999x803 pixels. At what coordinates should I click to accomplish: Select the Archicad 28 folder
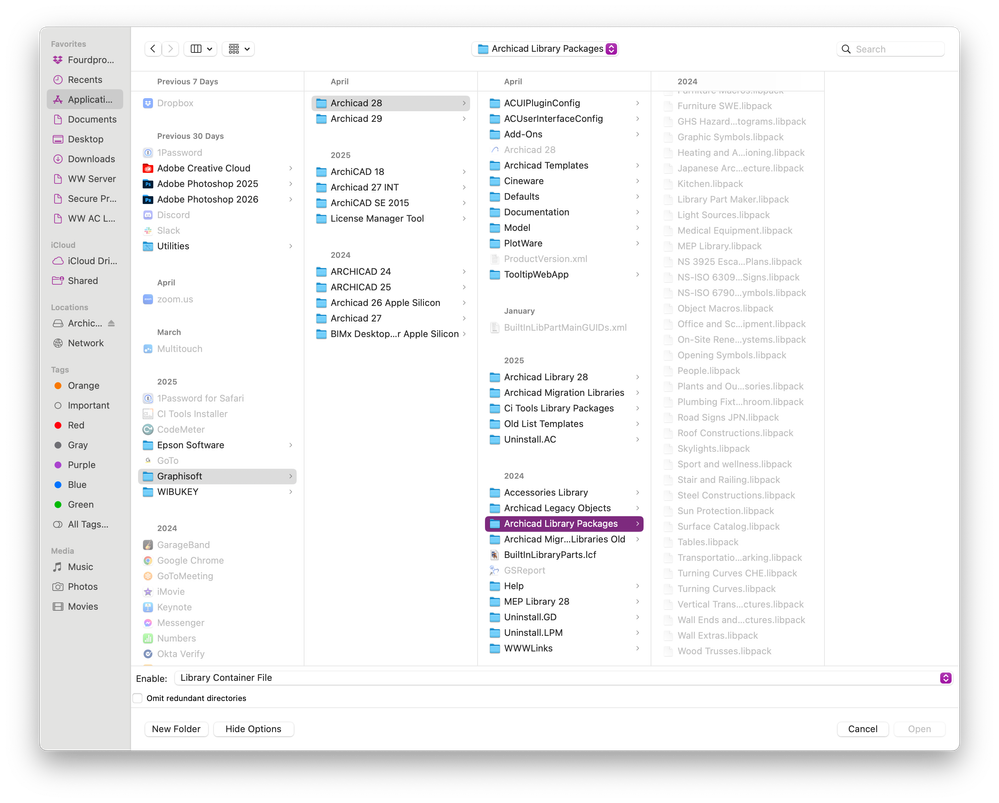pyautogui.click(x=391, y=103)
